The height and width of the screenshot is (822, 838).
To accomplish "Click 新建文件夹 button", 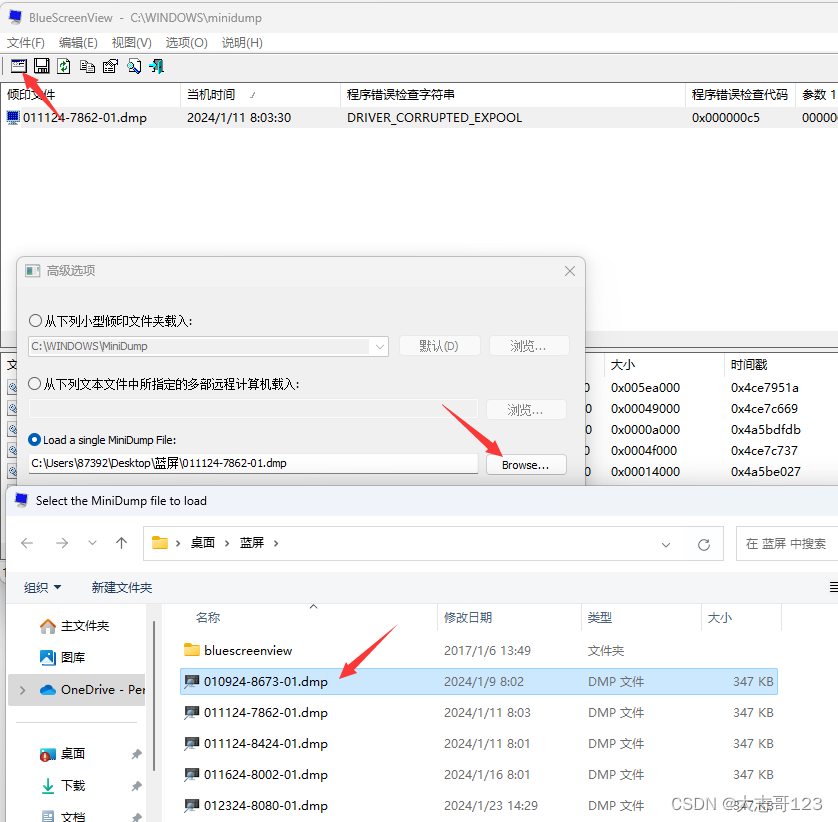I will pos(122,587).
